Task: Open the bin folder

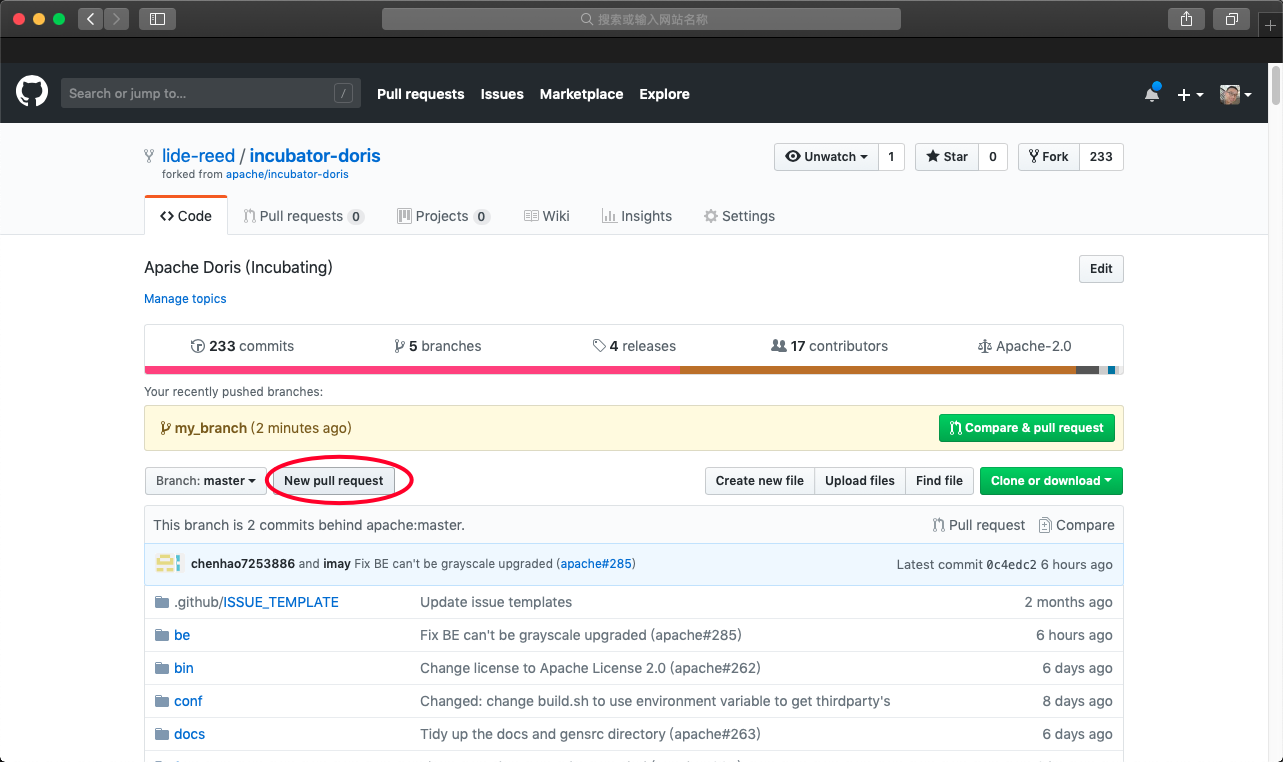Action: click(184, 668)
